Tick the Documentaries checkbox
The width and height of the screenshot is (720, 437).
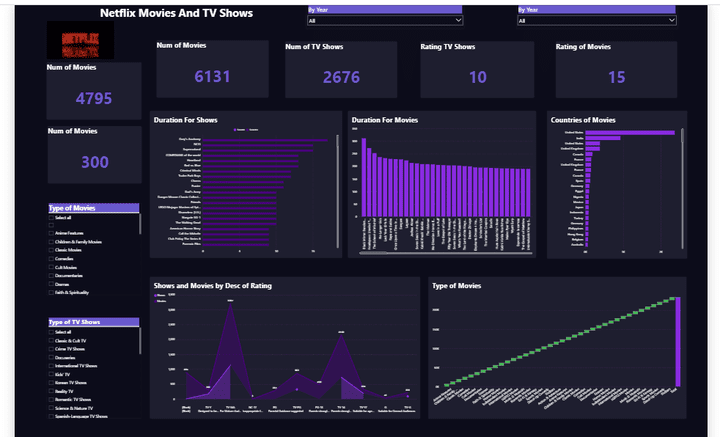[x=51, y=275]
